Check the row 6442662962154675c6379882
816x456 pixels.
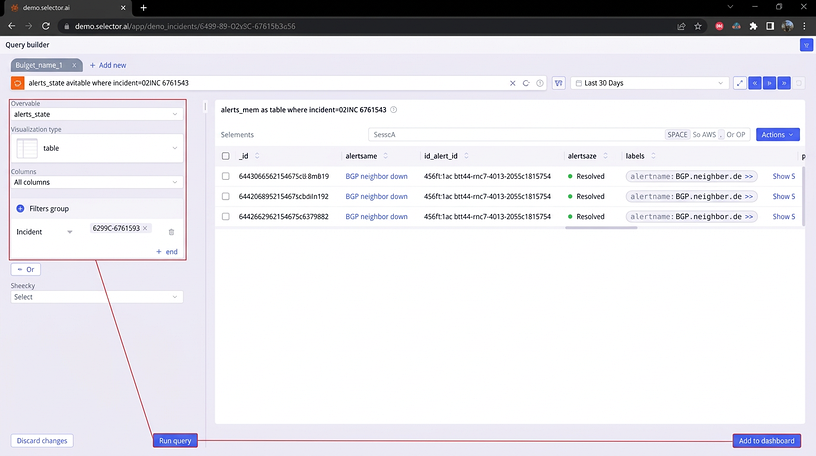click(x=225, y=217)
